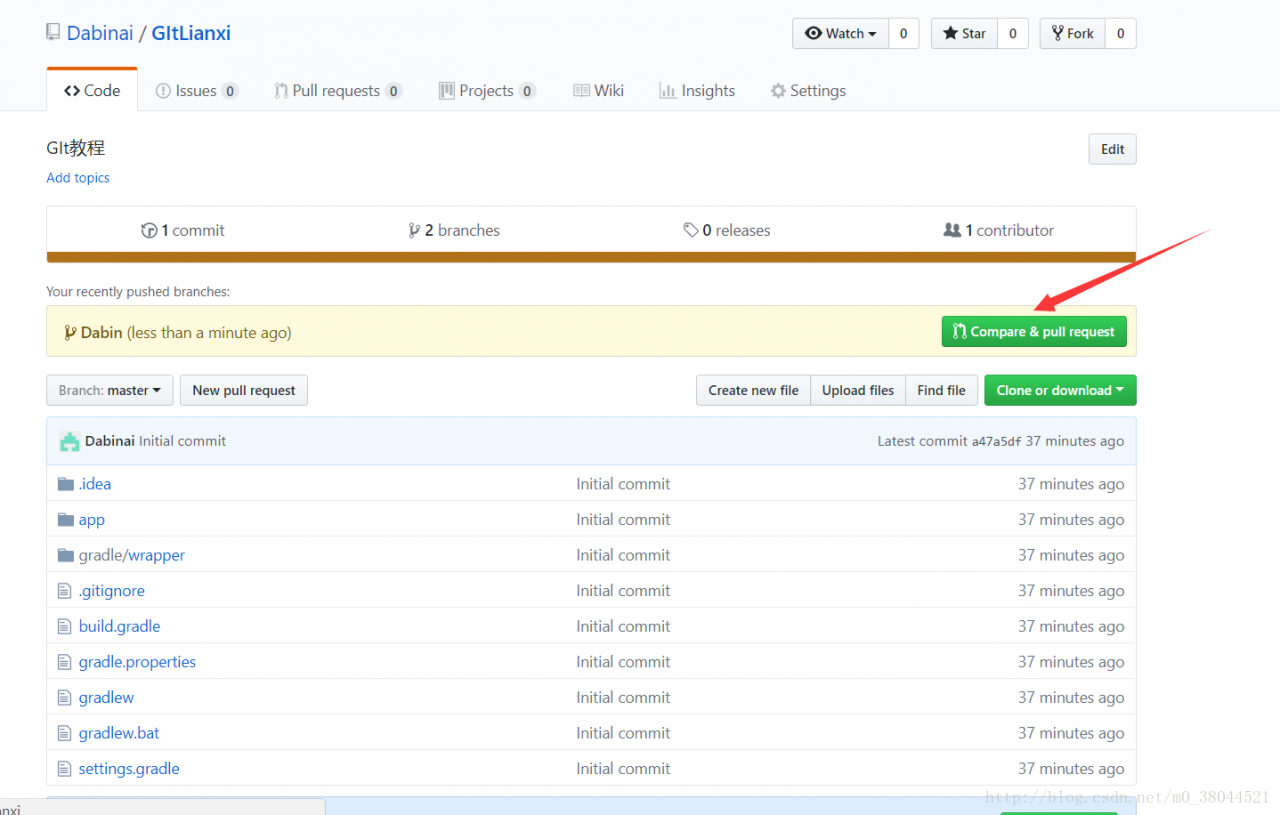Click the New pull request button
The image size is (1280, 815).
244,390
